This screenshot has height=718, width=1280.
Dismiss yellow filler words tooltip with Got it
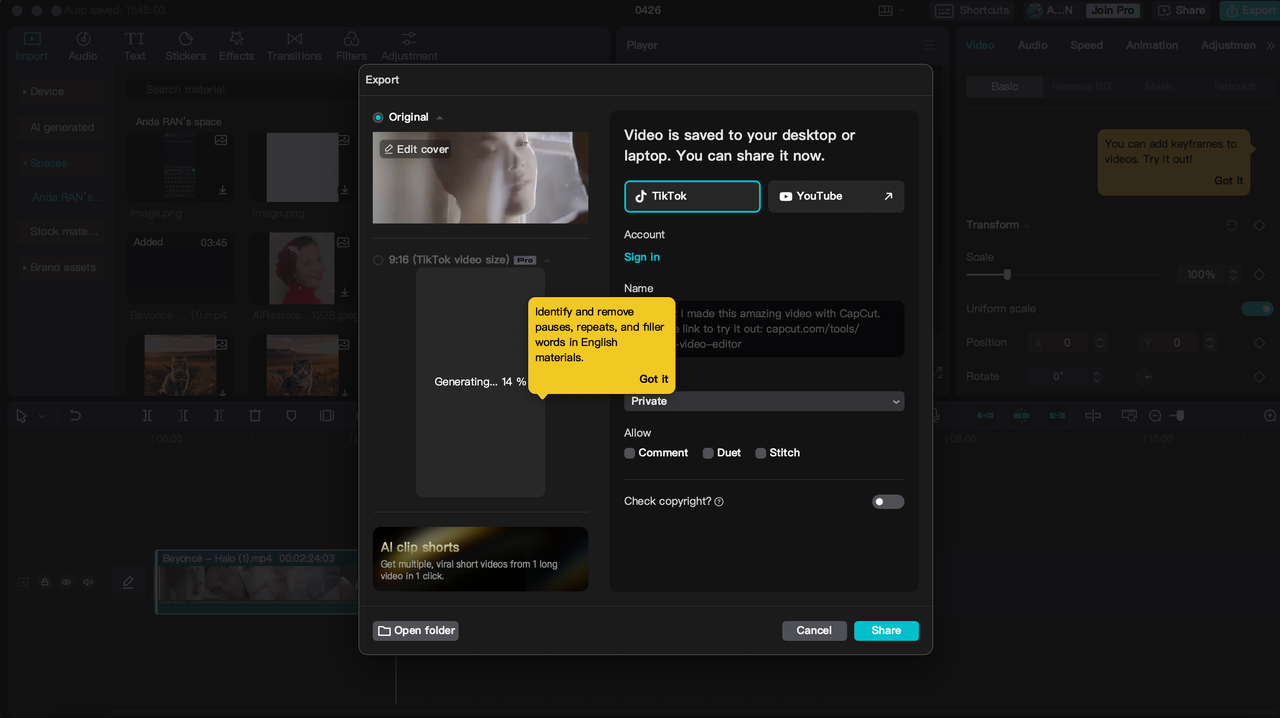click(x=654, y=379)
